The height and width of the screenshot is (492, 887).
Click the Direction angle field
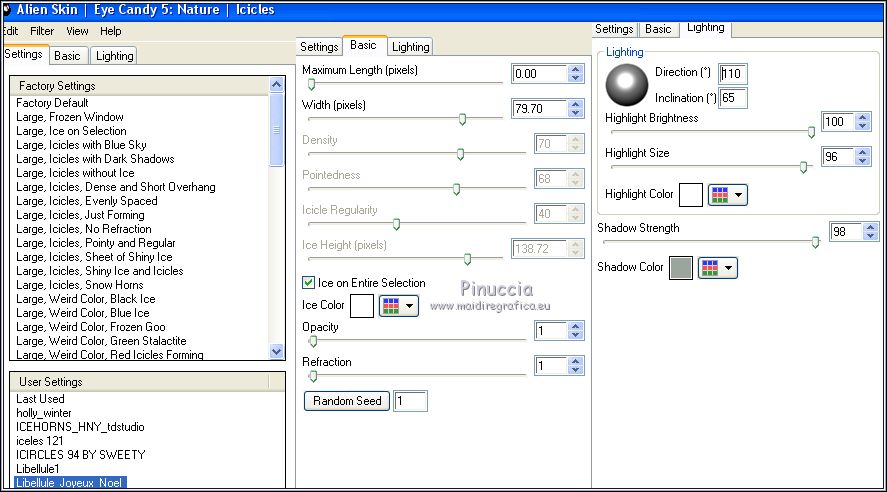(x=733, y=74)
